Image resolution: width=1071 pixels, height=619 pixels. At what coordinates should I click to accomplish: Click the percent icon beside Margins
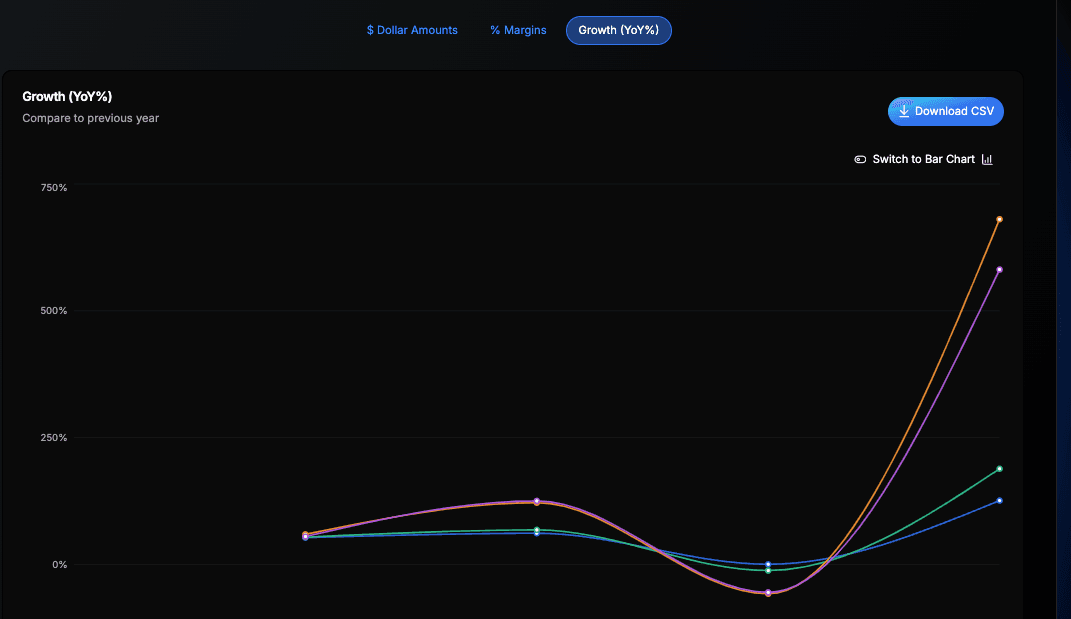494,30
